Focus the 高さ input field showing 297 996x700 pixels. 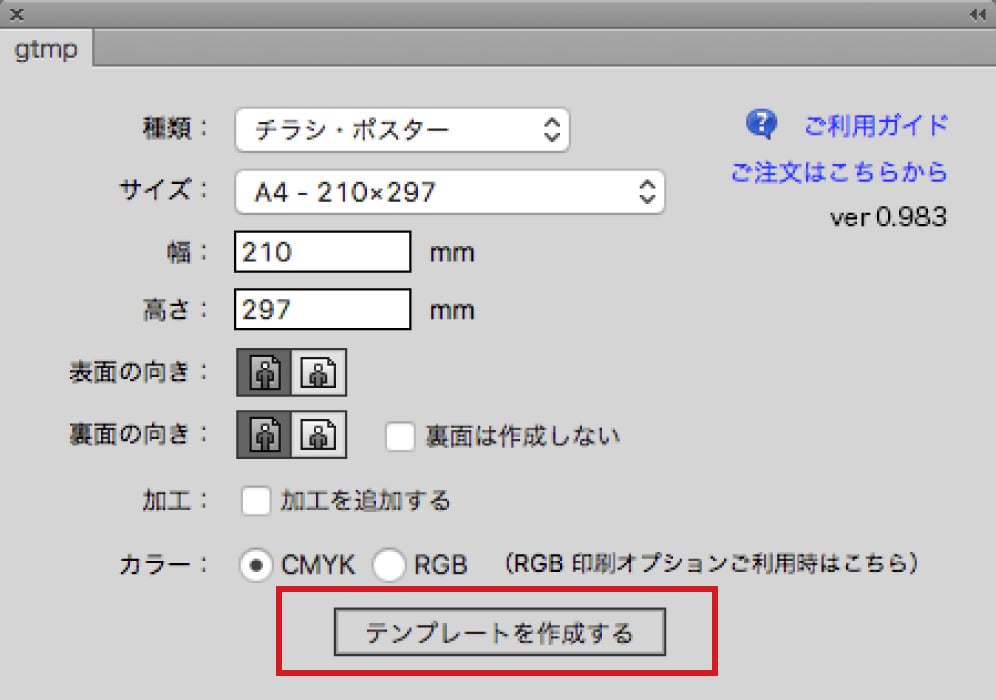coord(323,310)
